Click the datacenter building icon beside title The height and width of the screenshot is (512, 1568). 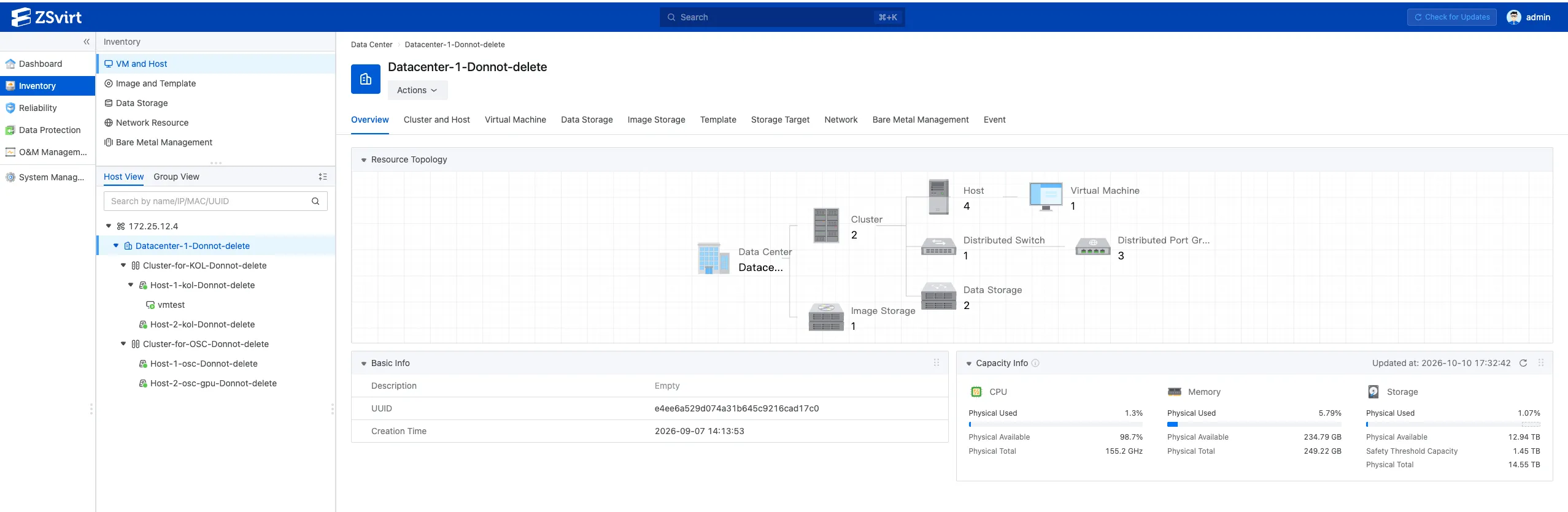click(x=366, y=79)
